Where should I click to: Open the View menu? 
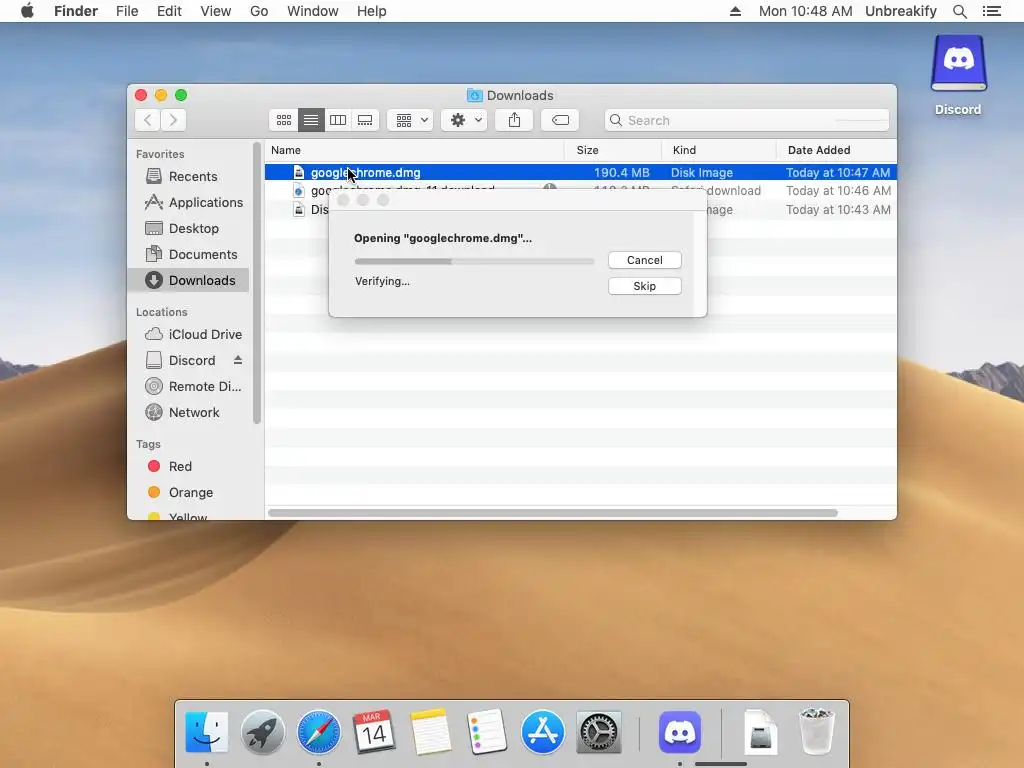[x=216, y=11]
